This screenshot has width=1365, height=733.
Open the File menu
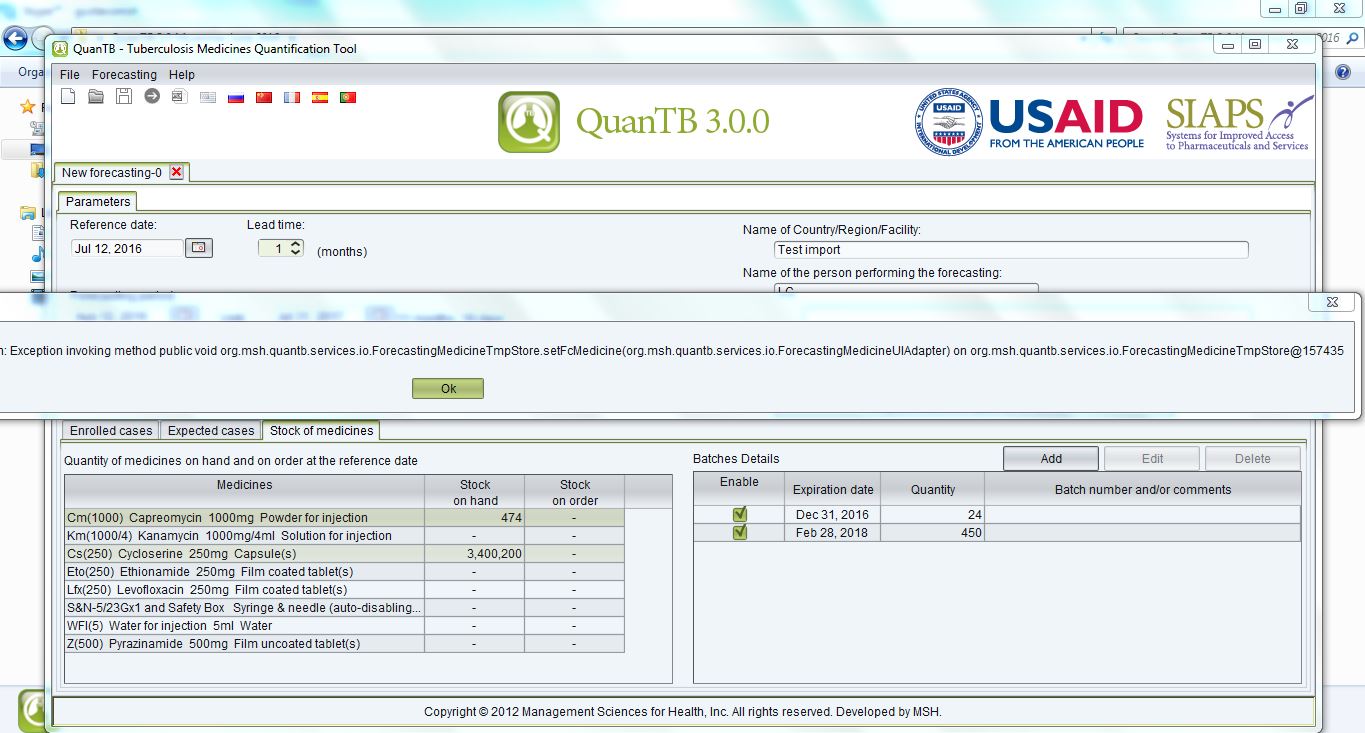[69, 75]
